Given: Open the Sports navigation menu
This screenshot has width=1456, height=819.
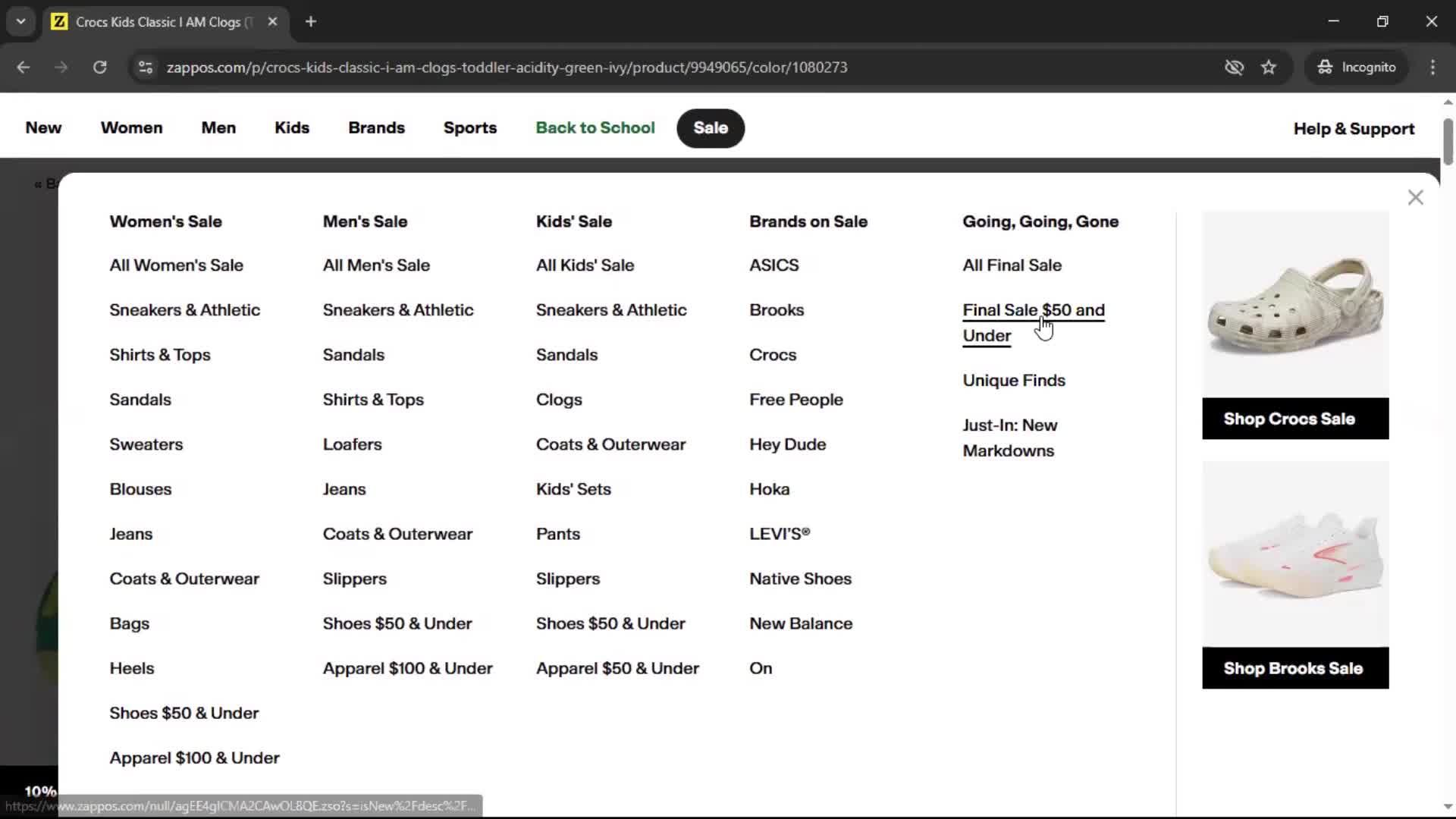Looking at the screenshot, I should pyautogui.click(x=470, y=127).
